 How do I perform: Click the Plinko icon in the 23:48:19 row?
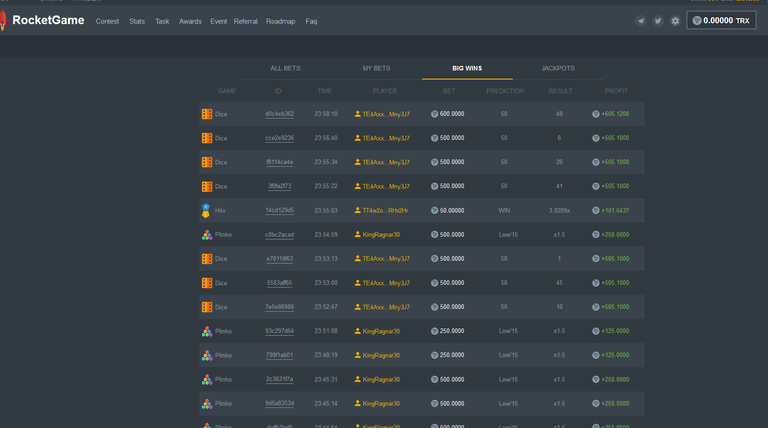[207, 356]
